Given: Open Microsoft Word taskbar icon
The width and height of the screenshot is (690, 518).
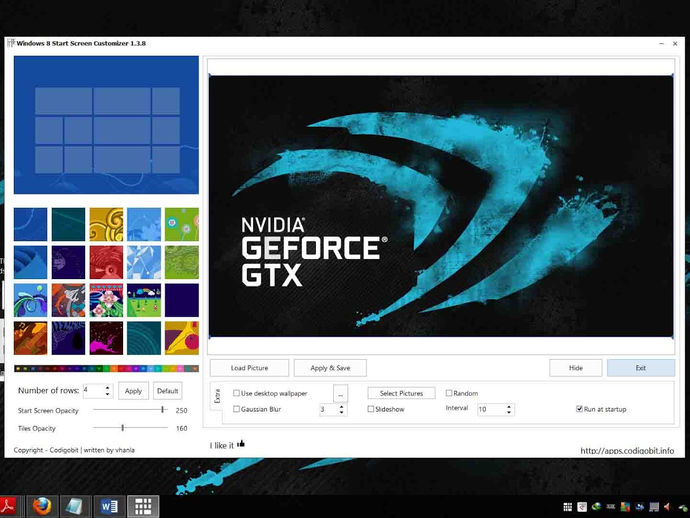Looking at the screenshot, I should tap(109, 507).
